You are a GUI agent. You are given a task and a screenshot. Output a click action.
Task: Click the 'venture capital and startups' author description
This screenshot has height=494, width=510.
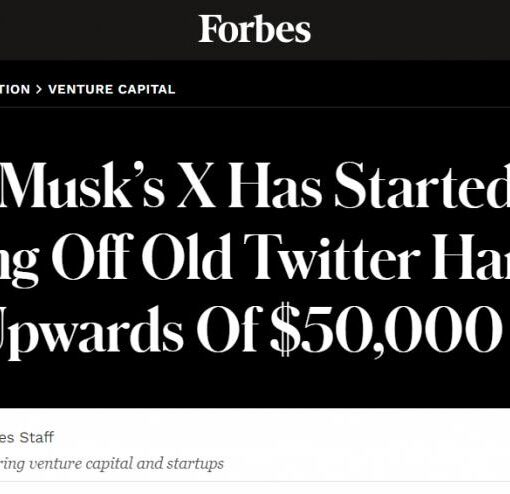pyautogui.click(x=126, y=463)
